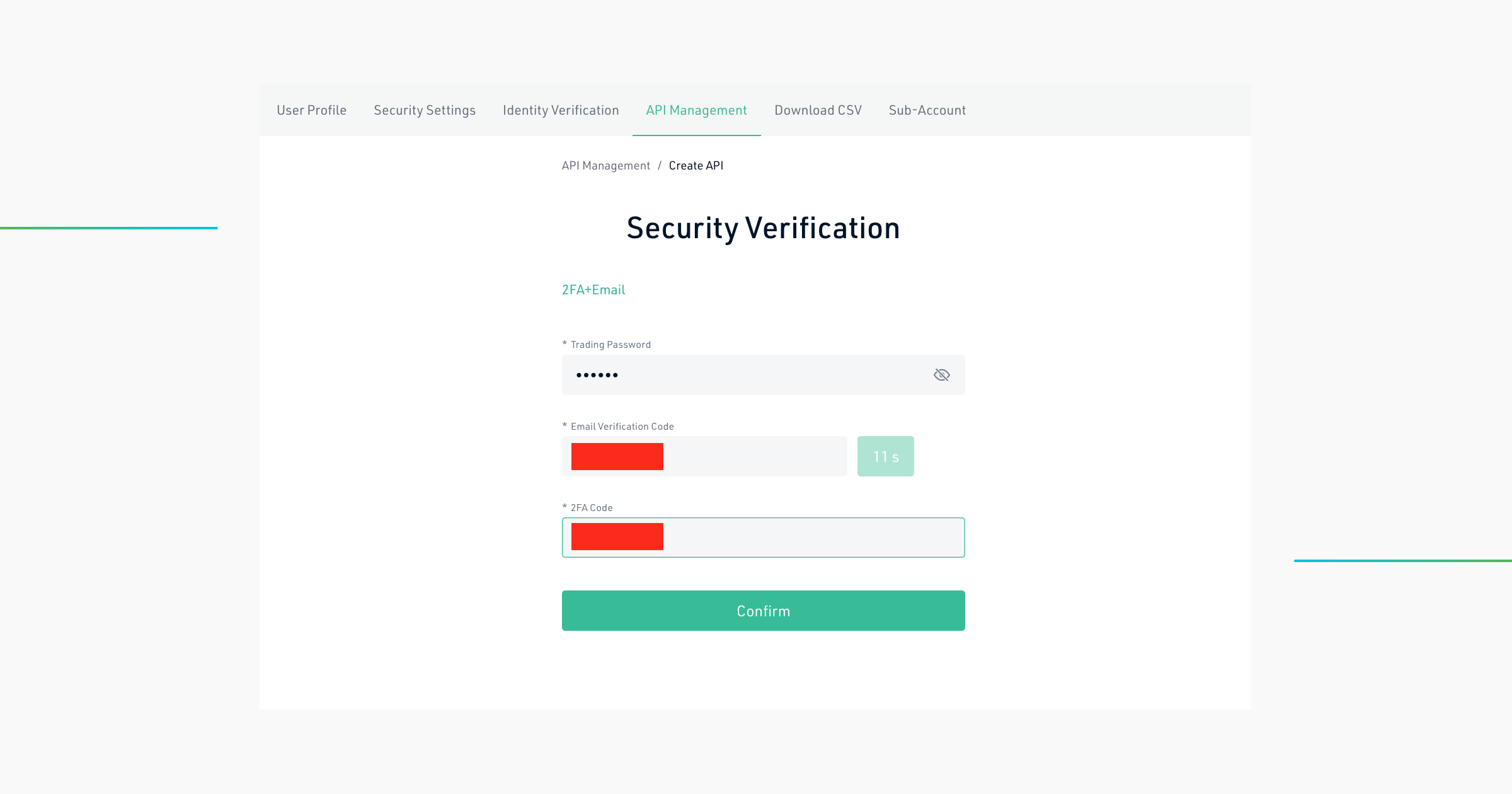Click the Download CSV tab
This screenshot has height=794, width=1512.
pos(818,109)
